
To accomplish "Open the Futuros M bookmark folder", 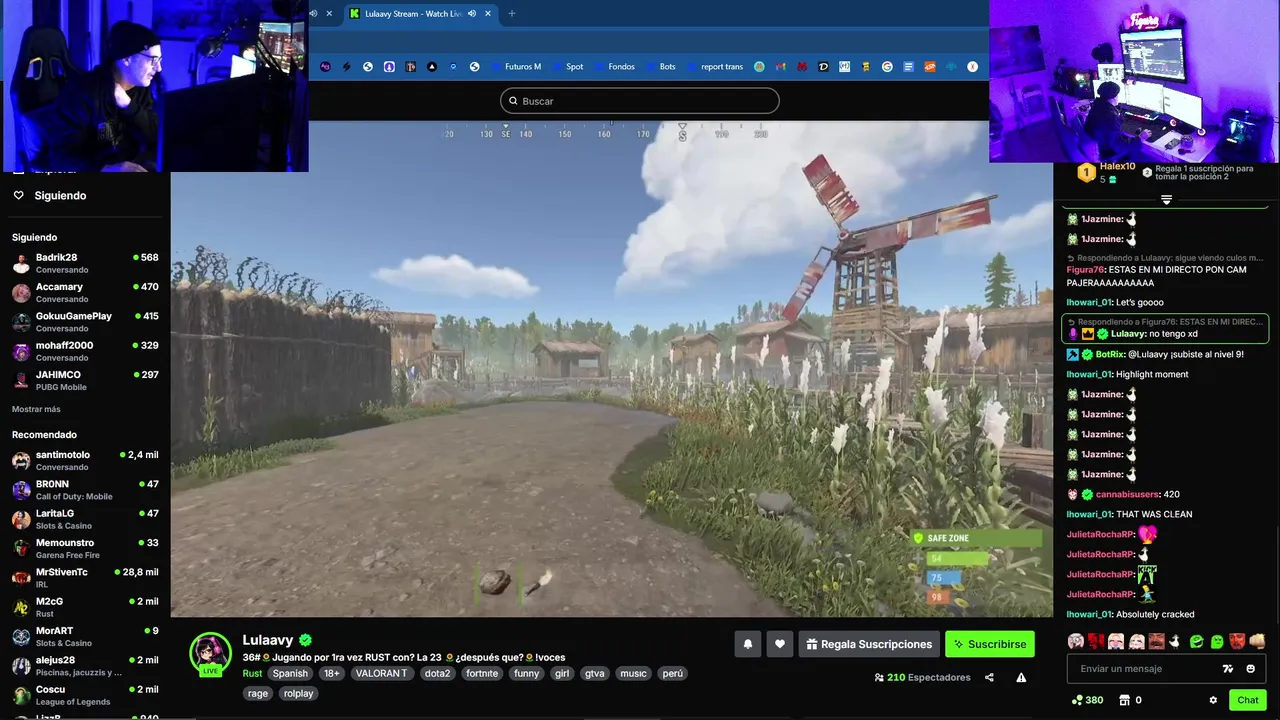I will point(514,67).
